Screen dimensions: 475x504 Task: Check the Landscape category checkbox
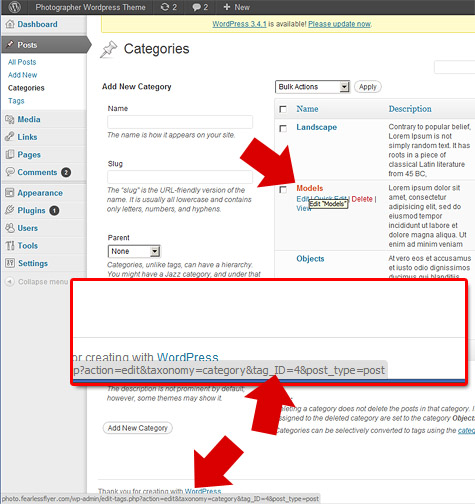click(283, 128)
